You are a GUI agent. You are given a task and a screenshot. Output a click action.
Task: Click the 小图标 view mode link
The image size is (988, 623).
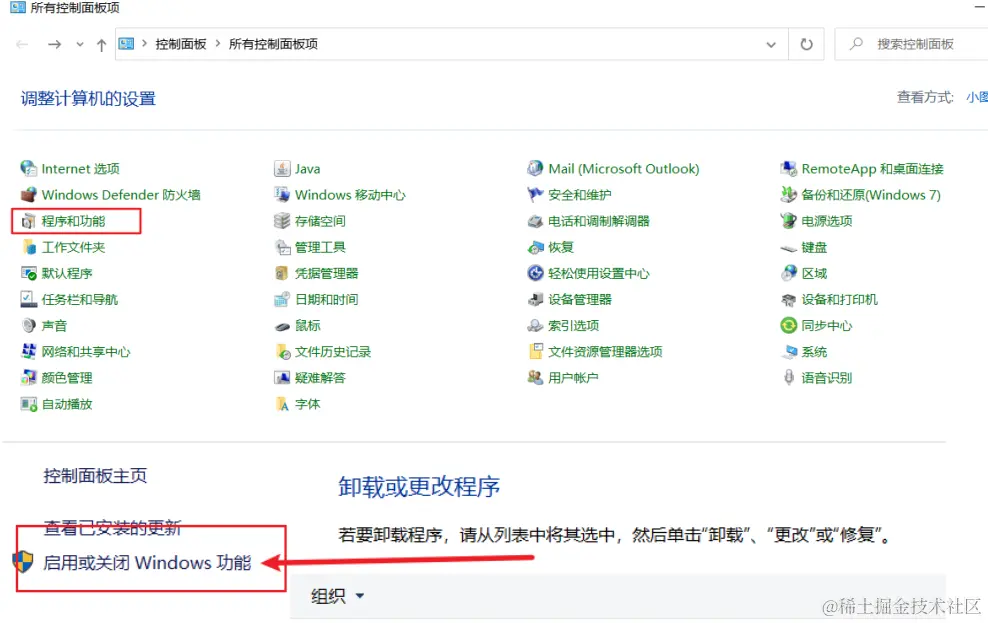(977, 97)
